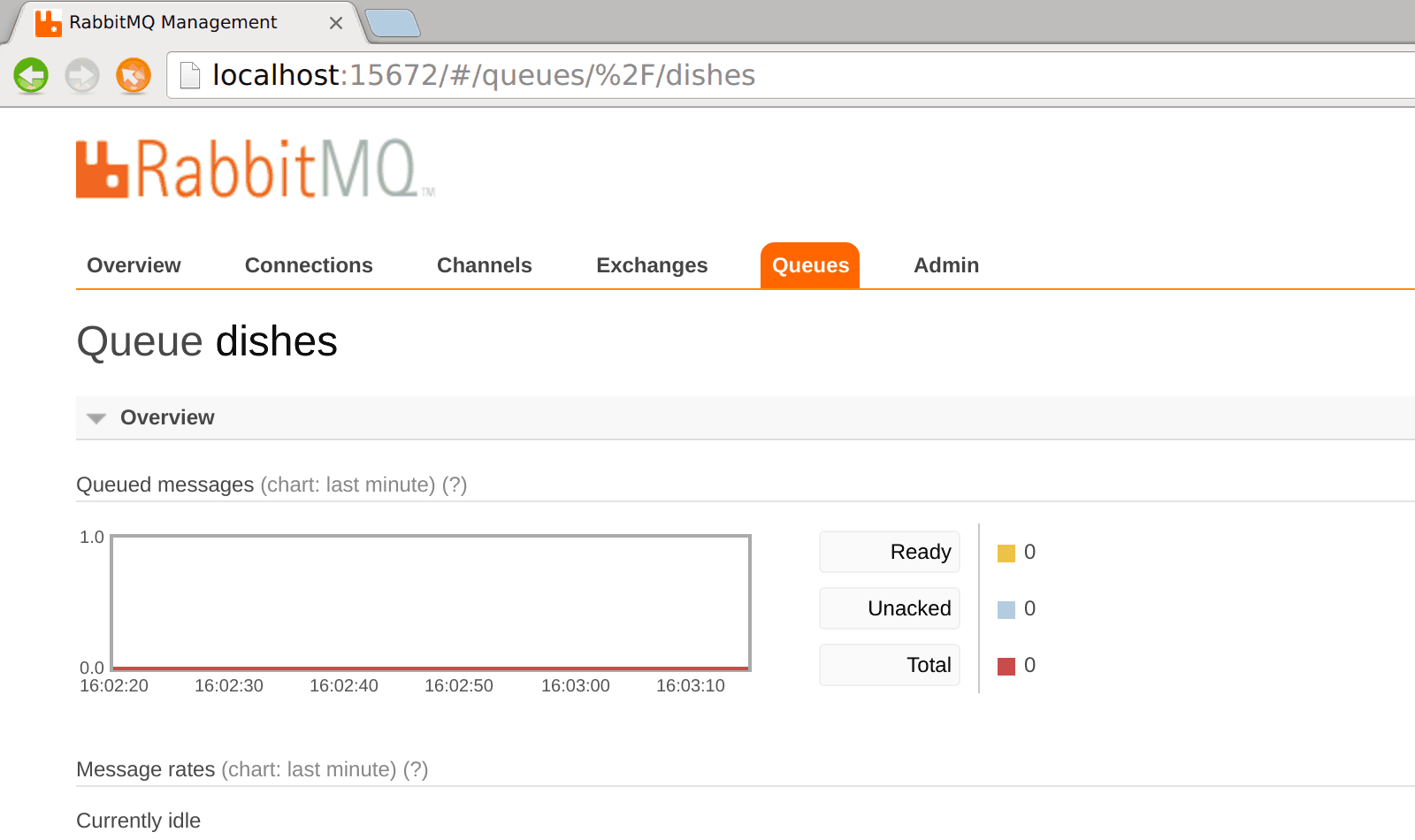Click the yellow Ready color swatch

[x=1006, y=554]
